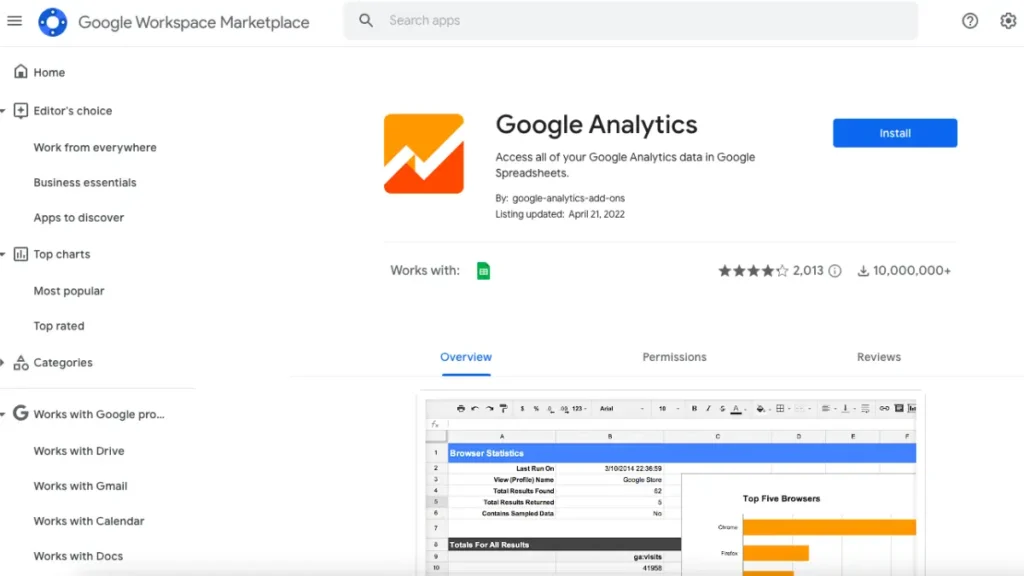
Task: Click the Google Sheets works-with icon
Action: 483,270
